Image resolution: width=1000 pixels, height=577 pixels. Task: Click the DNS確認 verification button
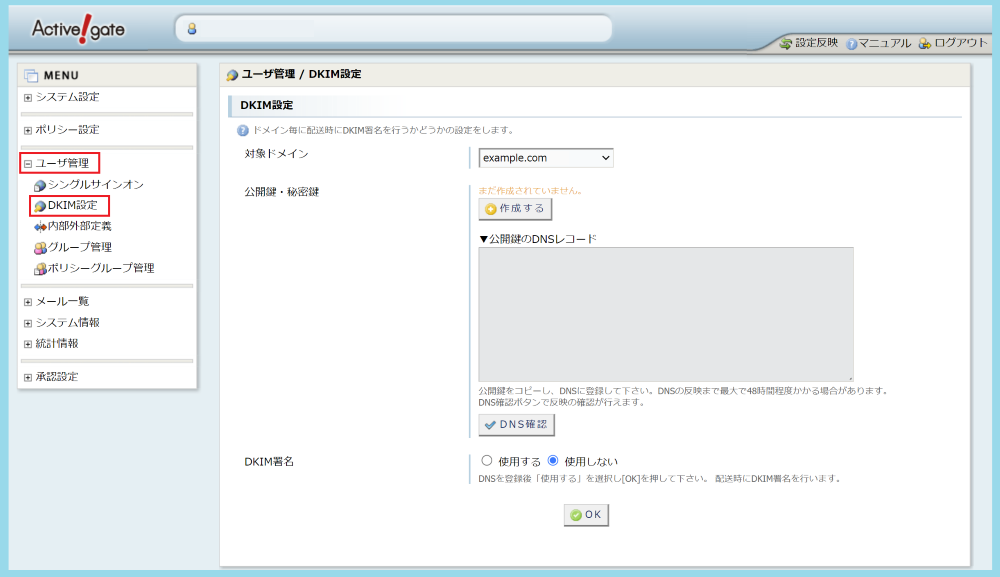pyautogui.click(x=517, y=424)
